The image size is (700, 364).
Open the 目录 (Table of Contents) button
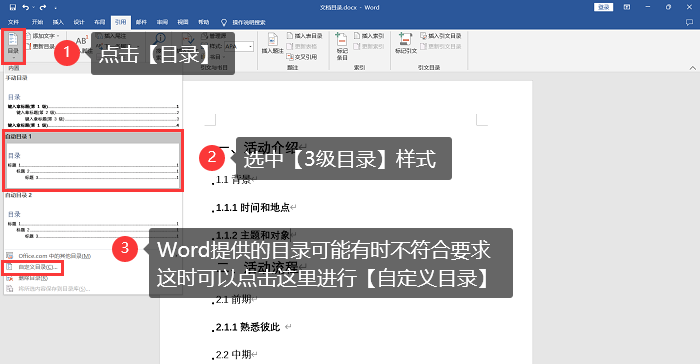(x=13, y=46)
